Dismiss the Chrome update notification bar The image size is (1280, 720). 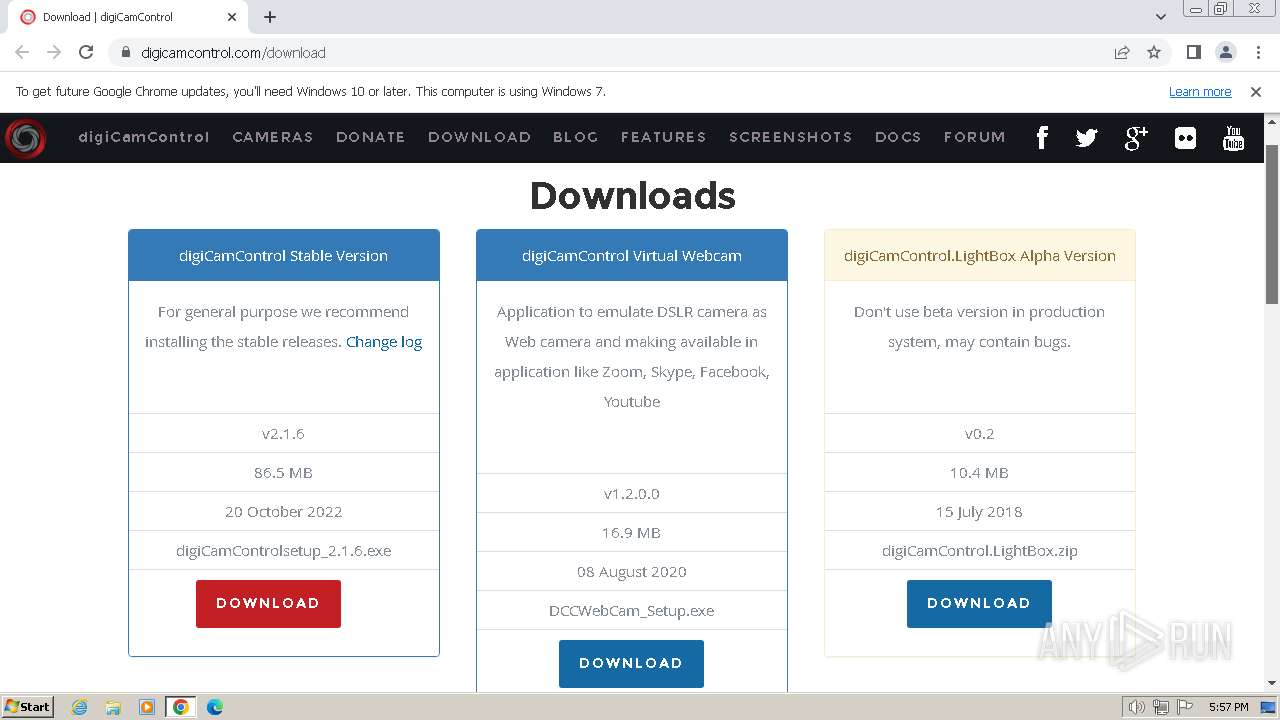click(1256, 91)
